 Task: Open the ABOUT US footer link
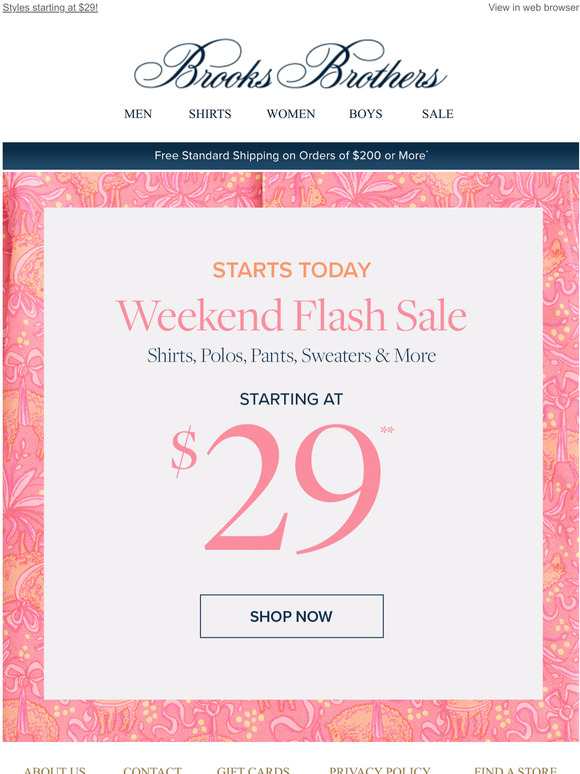pos(55,770)
